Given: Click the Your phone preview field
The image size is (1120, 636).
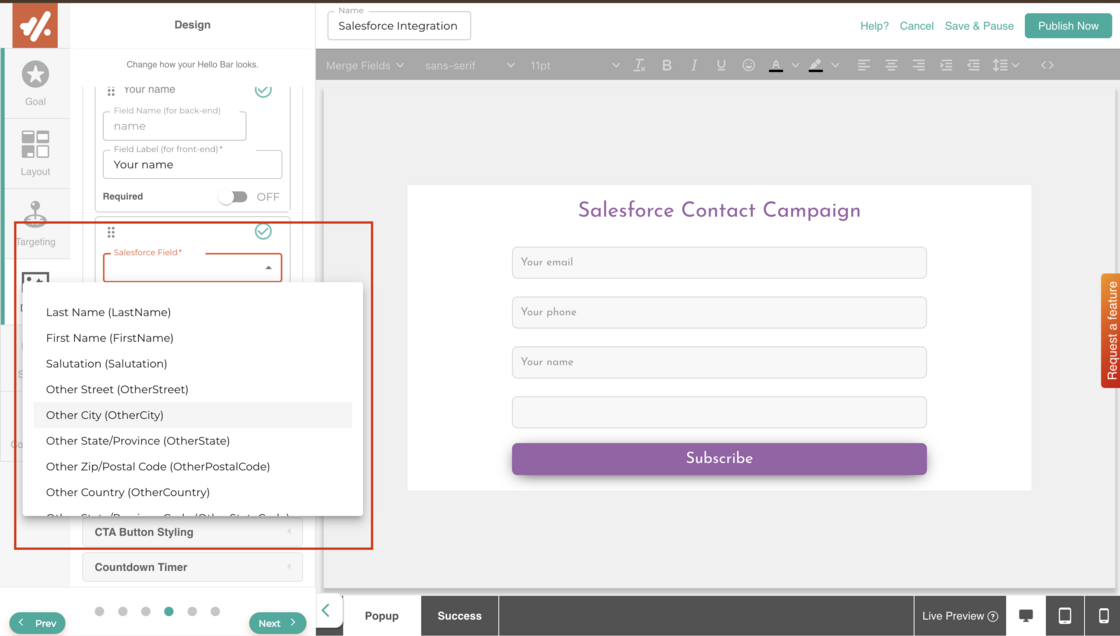Looking at the screenshot, I should (x=719, y=312).
